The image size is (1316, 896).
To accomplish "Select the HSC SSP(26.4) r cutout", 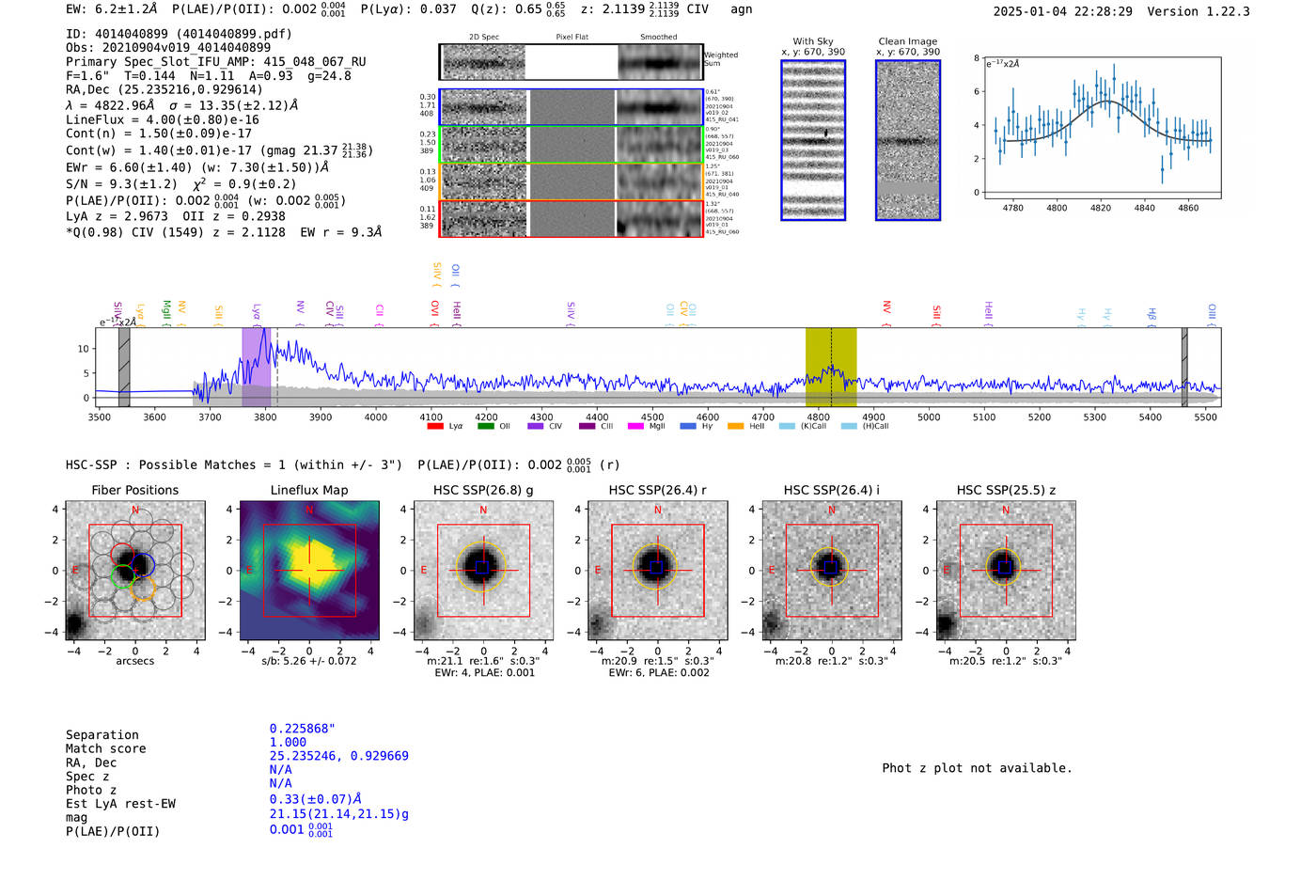I will [658, 571].
